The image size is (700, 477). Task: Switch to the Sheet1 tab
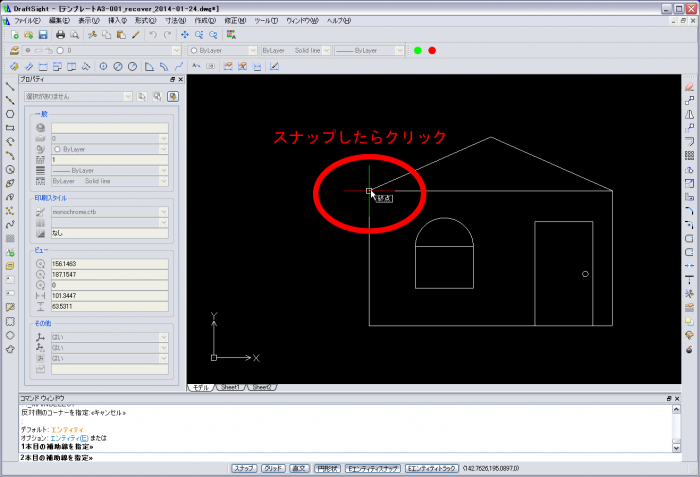click(232, 386)
